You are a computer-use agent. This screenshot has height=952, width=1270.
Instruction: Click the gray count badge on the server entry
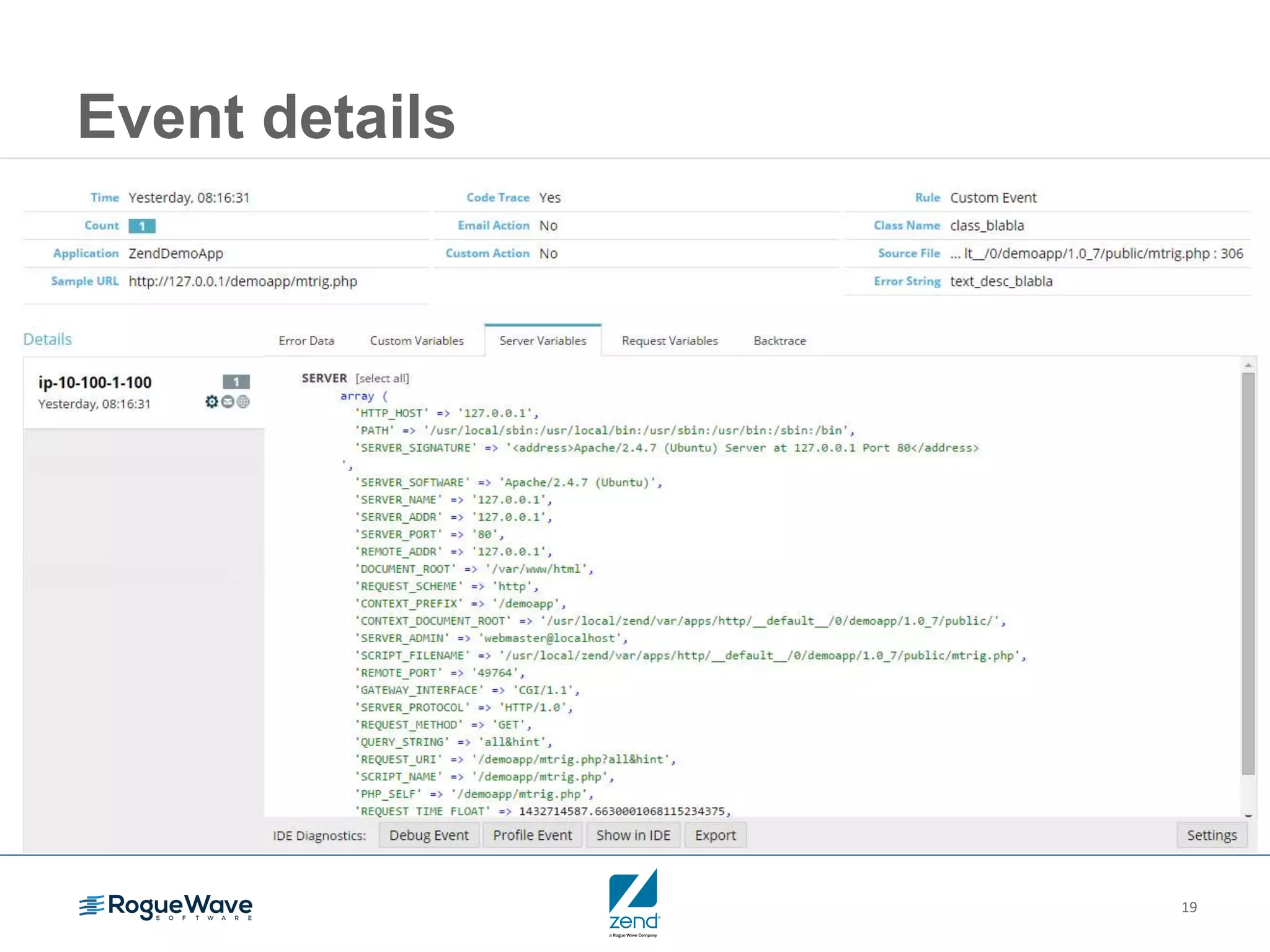click(x=236, y=382)
